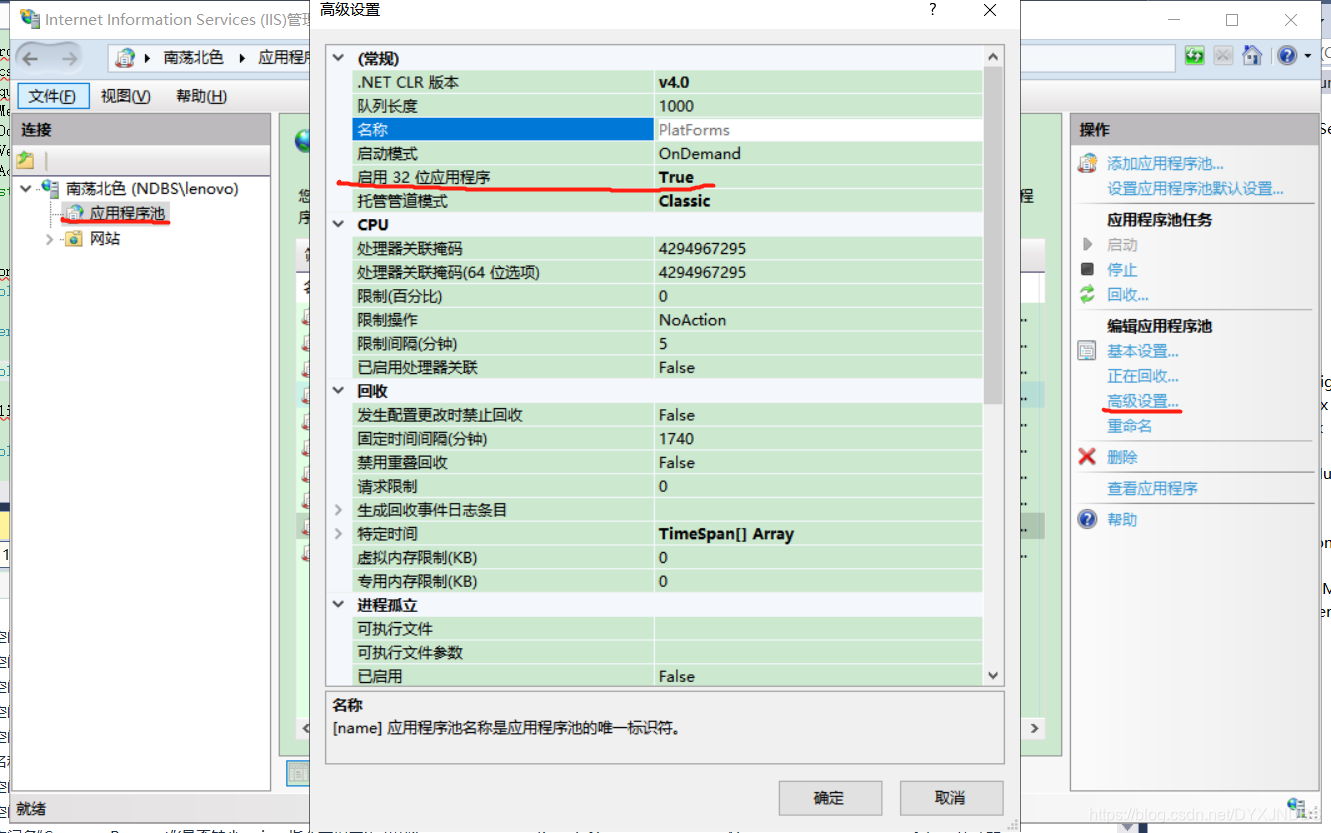Expand the 网站 tree node
Viewport: 1331px width, 833px height.
49,238
